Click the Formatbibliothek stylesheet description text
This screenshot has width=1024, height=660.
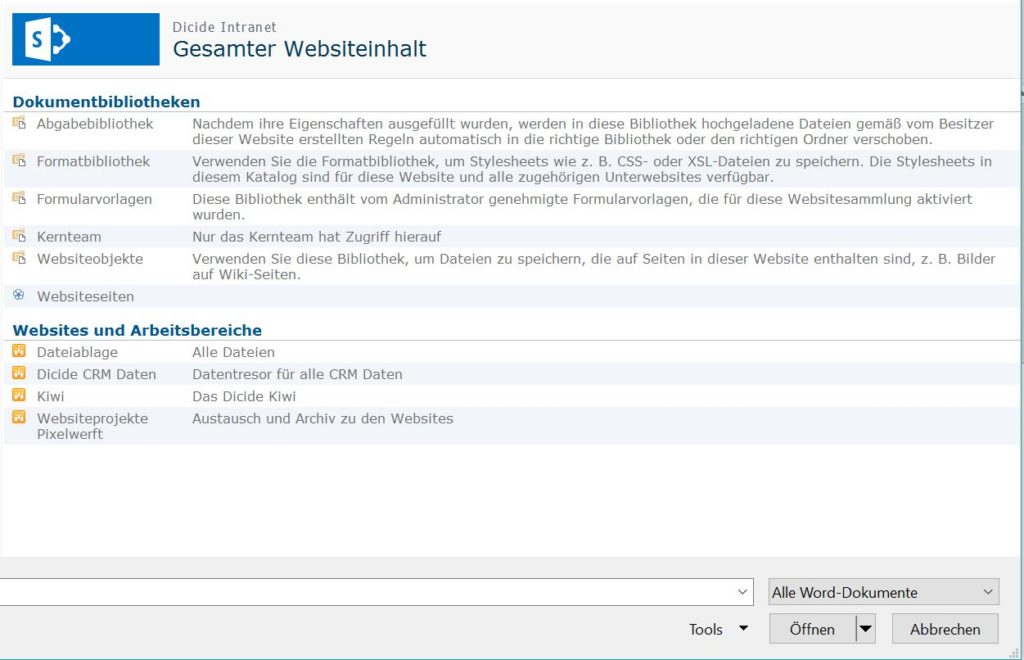click(x=592, y=169)
